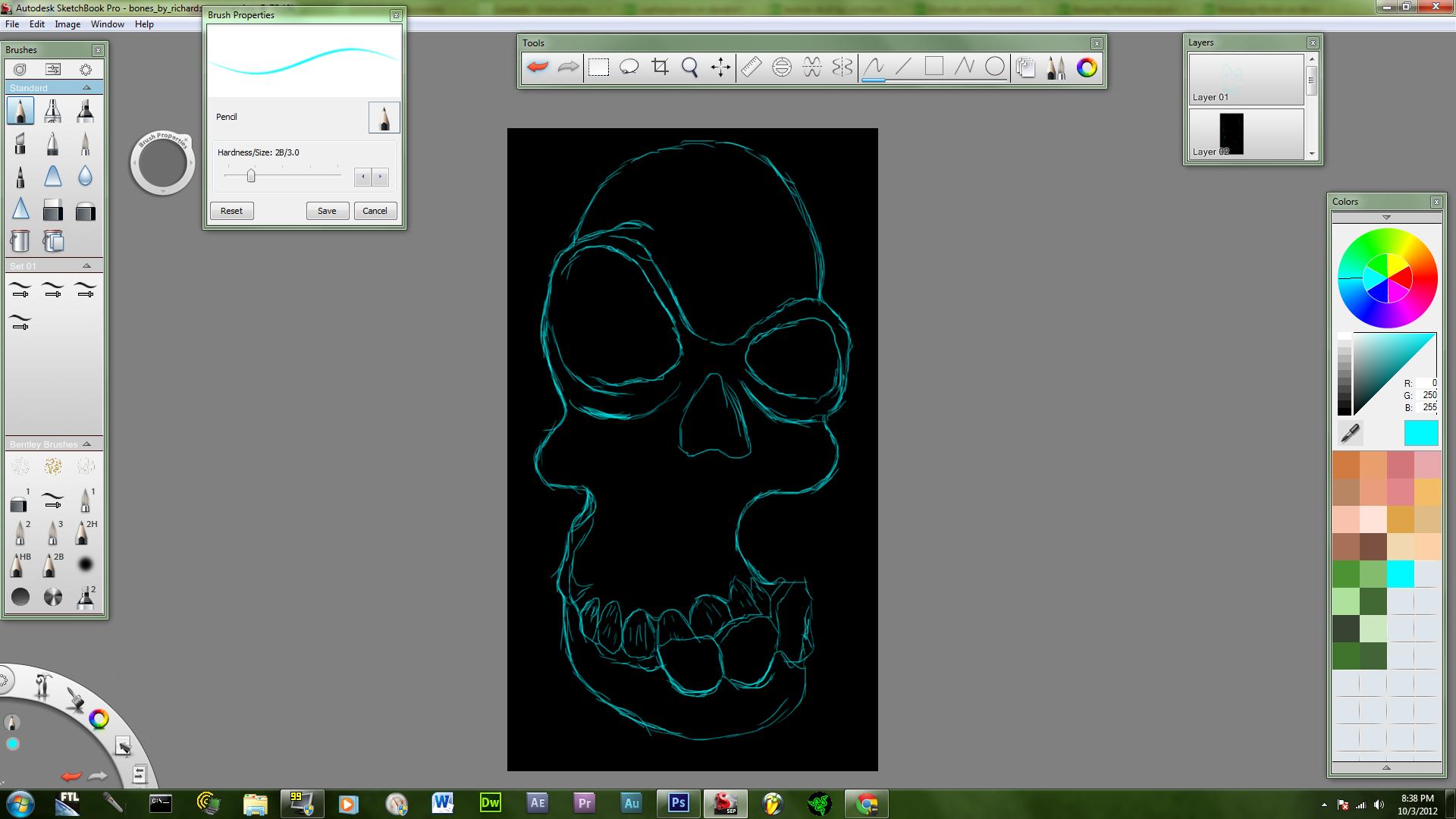Click the Hardness/Size slider handle
Image resolution: width=1456 pixels, height=819 pixels.
point(251,176)
